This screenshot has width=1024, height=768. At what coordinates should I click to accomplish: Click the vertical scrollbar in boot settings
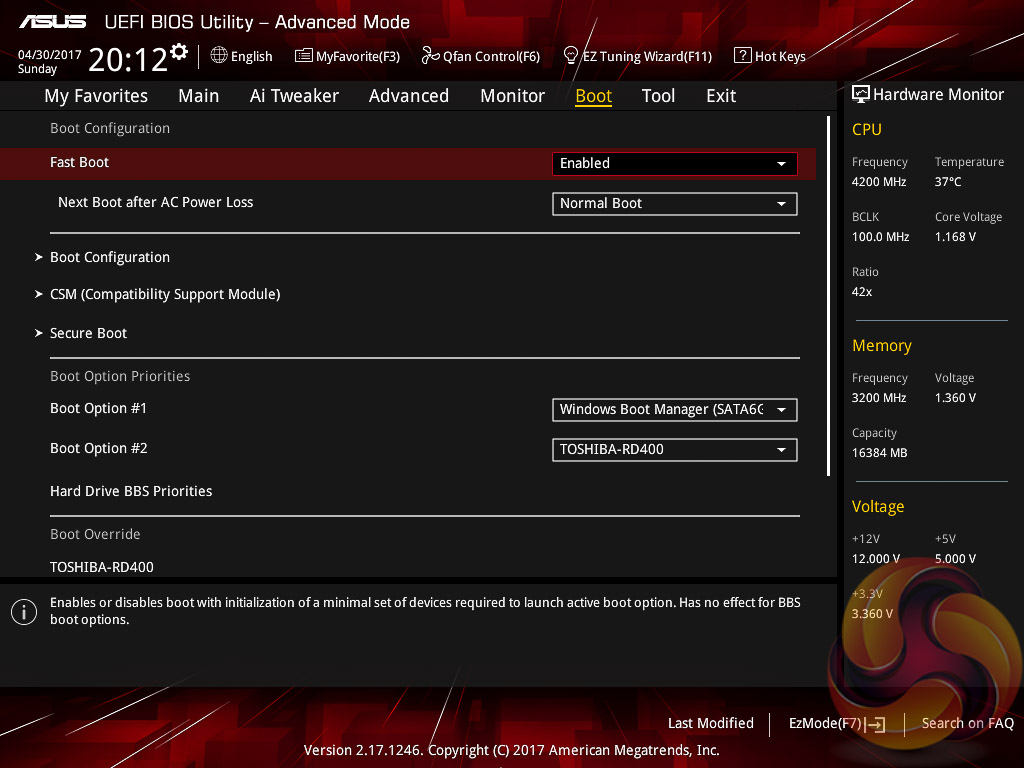[x=828, y=295]
